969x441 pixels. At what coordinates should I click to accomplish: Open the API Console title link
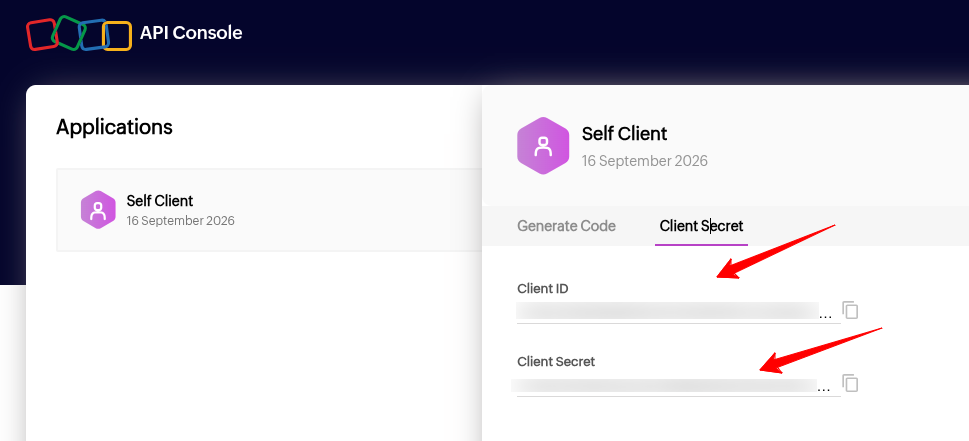[191, 33]
